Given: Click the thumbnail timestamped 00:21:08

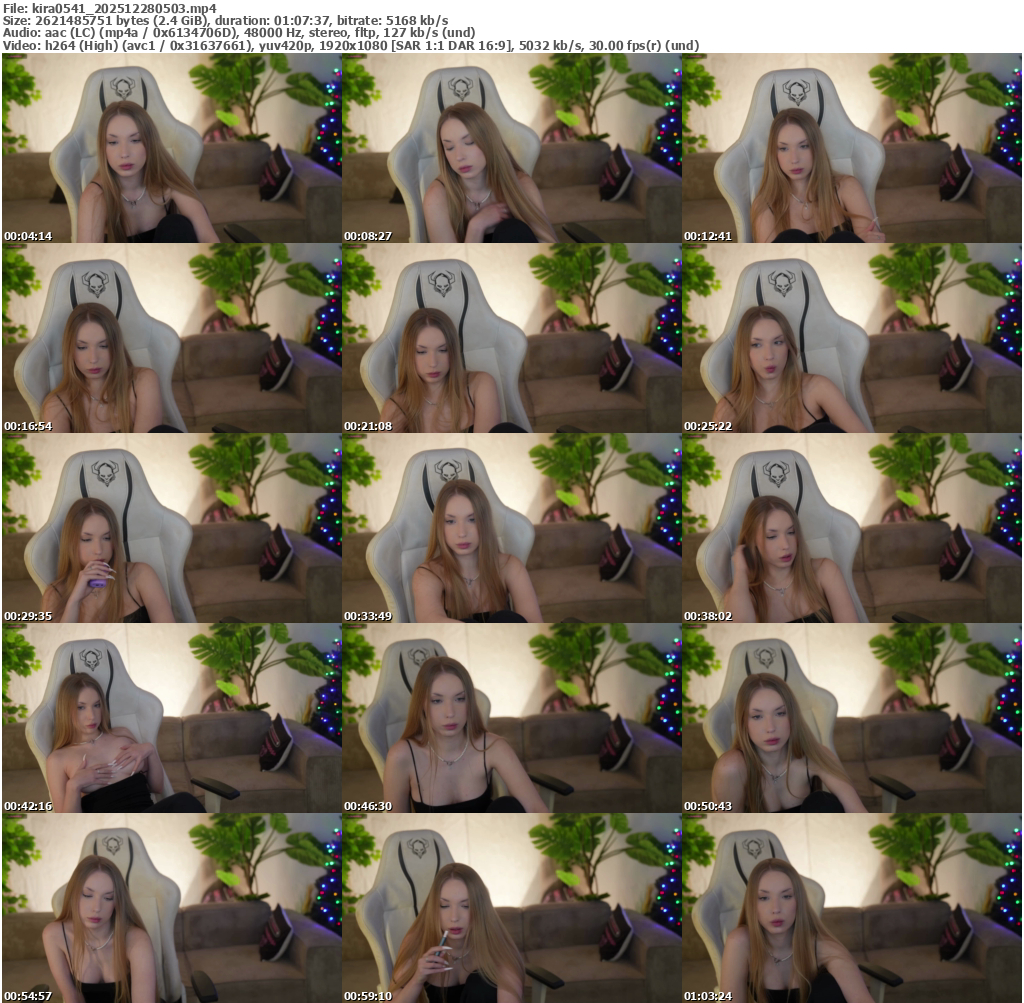Looking at the screenshot, I should pyautogui.click(x=511, y=338).
